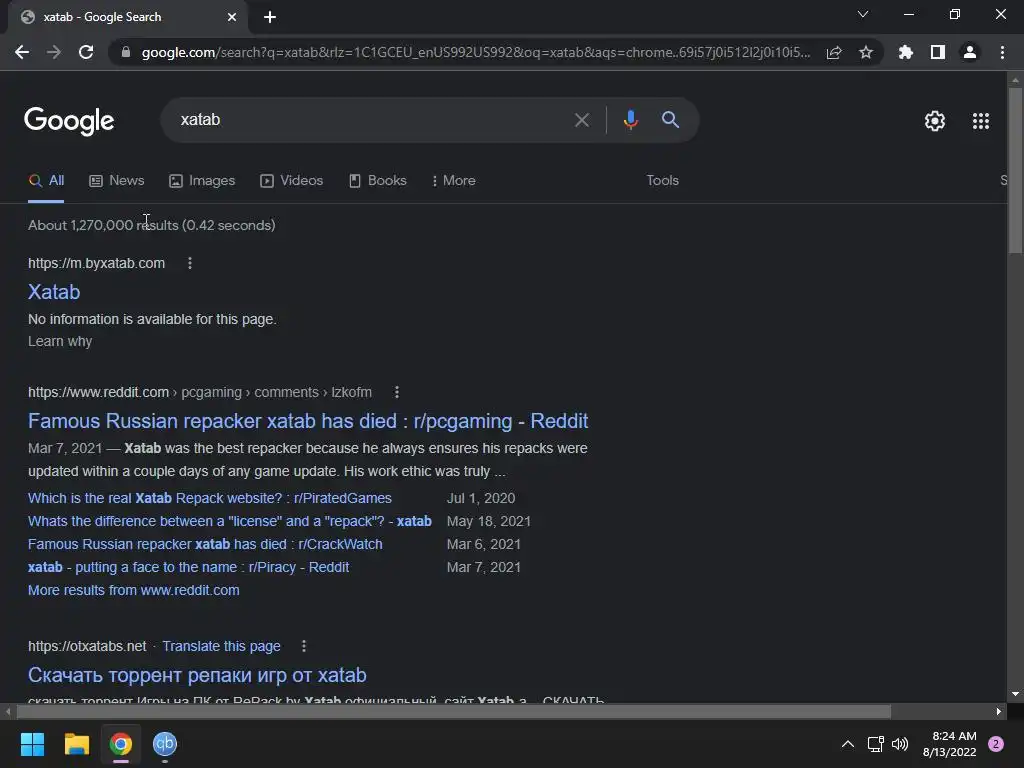Open the search Tools options

pyautogui.click(x=662, y=181)
